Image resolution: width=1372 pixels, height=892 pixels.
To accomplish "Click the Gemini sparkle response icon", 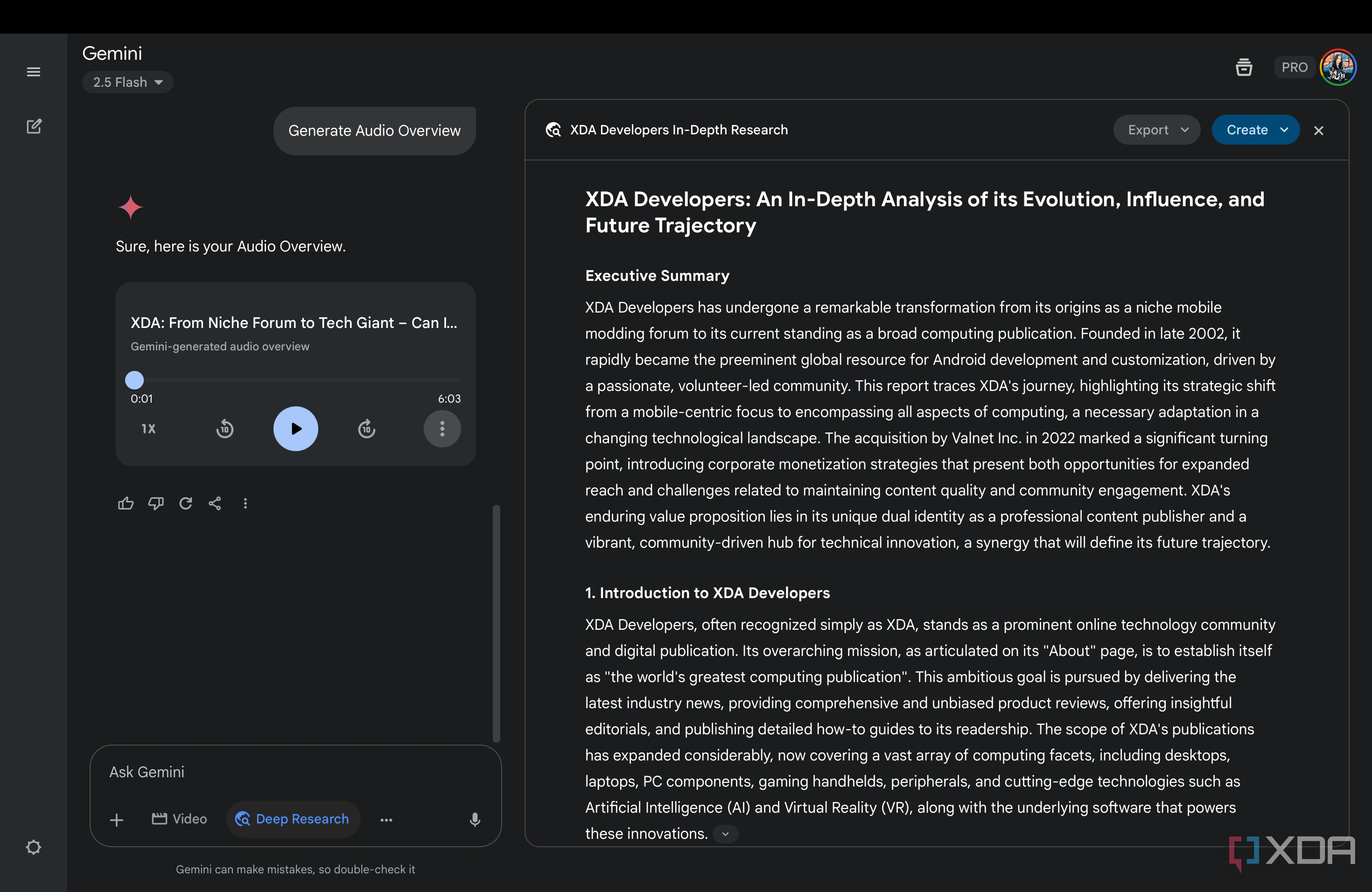I will [131, 208].
